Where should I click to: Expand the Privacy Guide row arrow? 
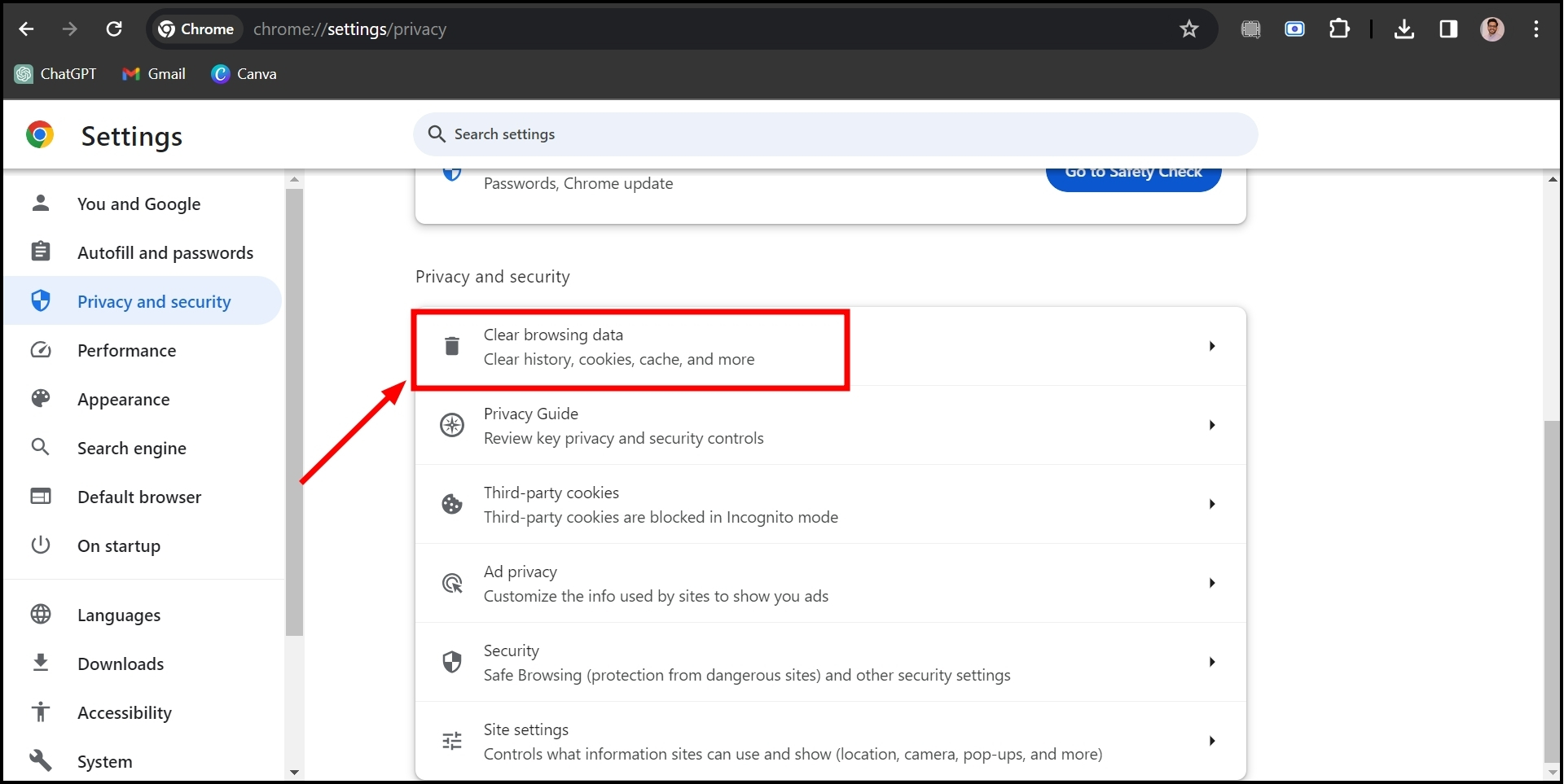1212,425
